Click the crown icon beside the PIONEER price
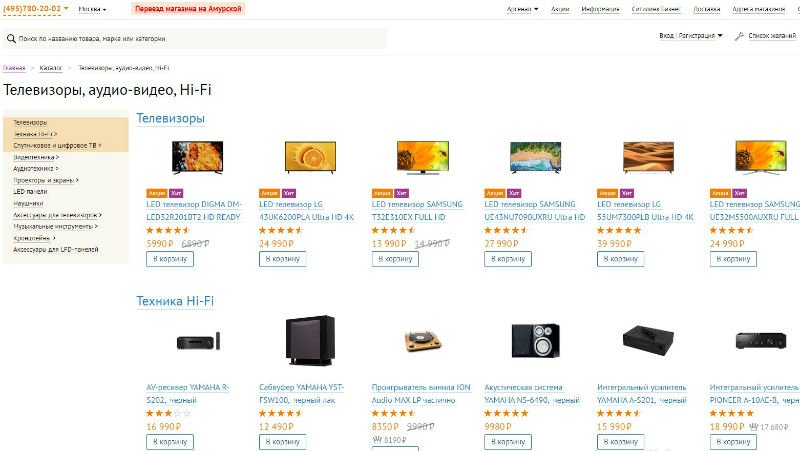 753,427
